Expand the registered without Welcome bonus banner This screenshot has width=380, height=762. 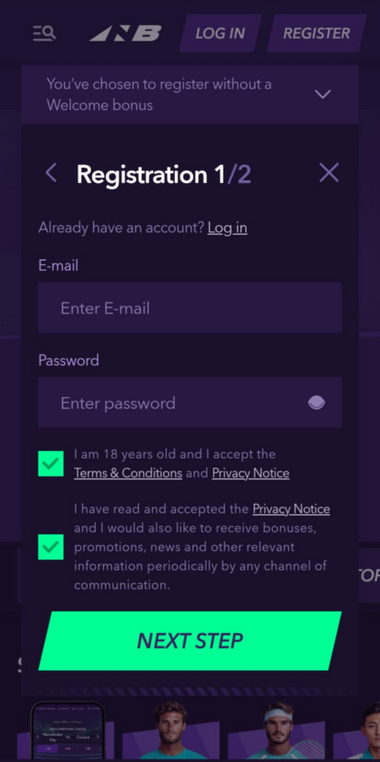click(190, 94)
